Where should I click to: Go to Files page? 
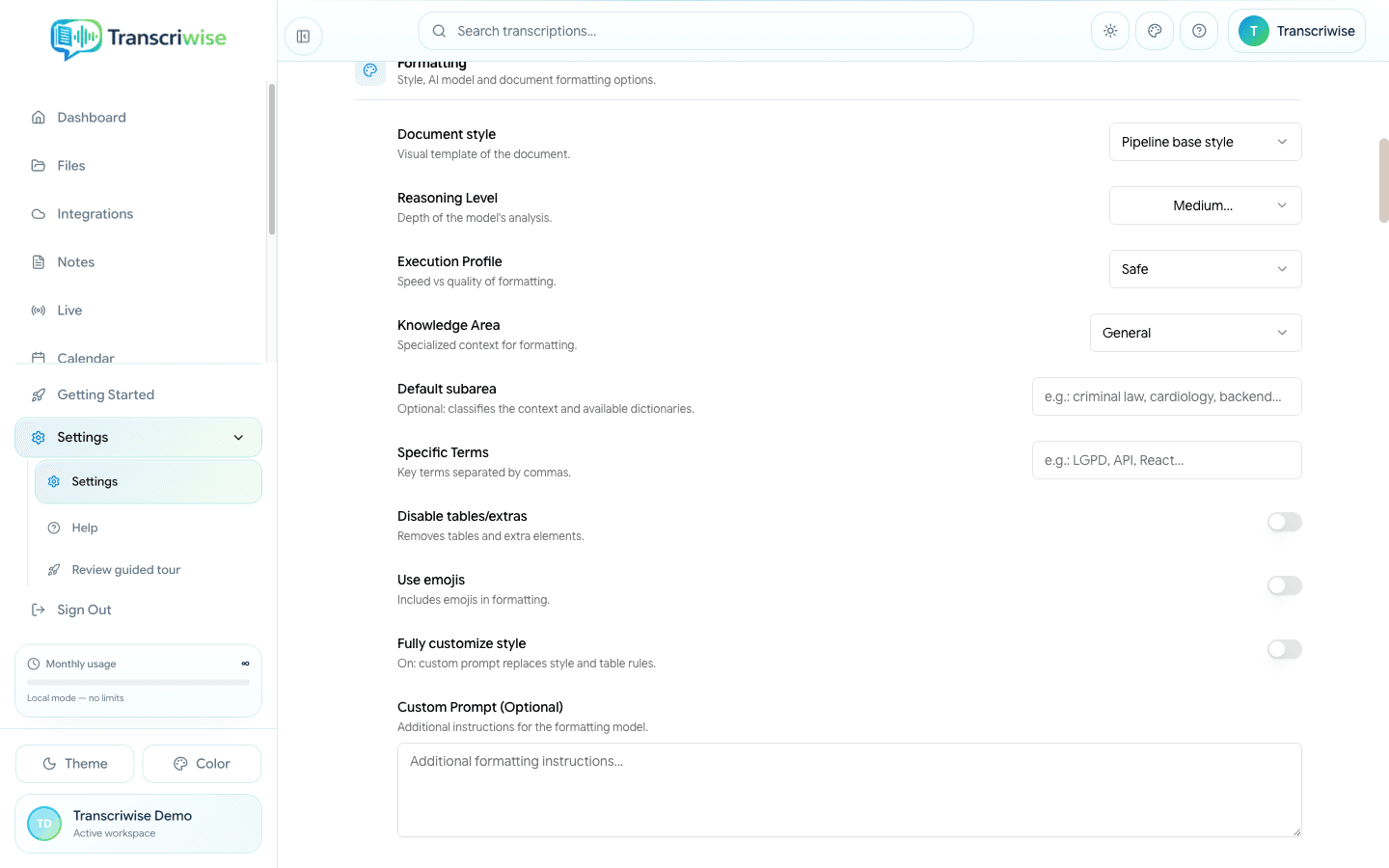tap(138, 166)
